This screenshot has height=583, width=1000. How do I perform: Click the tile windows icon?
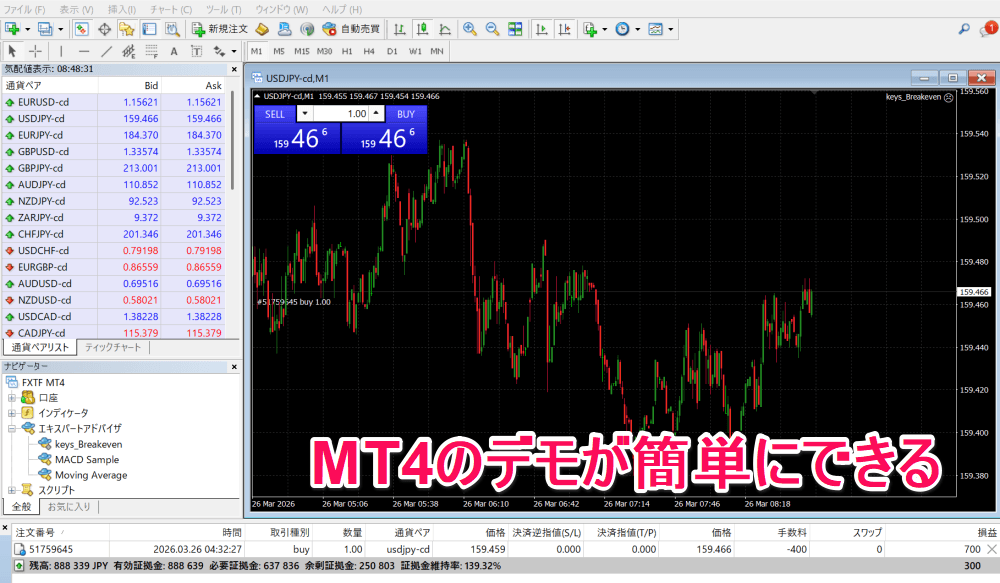(515, 29)
